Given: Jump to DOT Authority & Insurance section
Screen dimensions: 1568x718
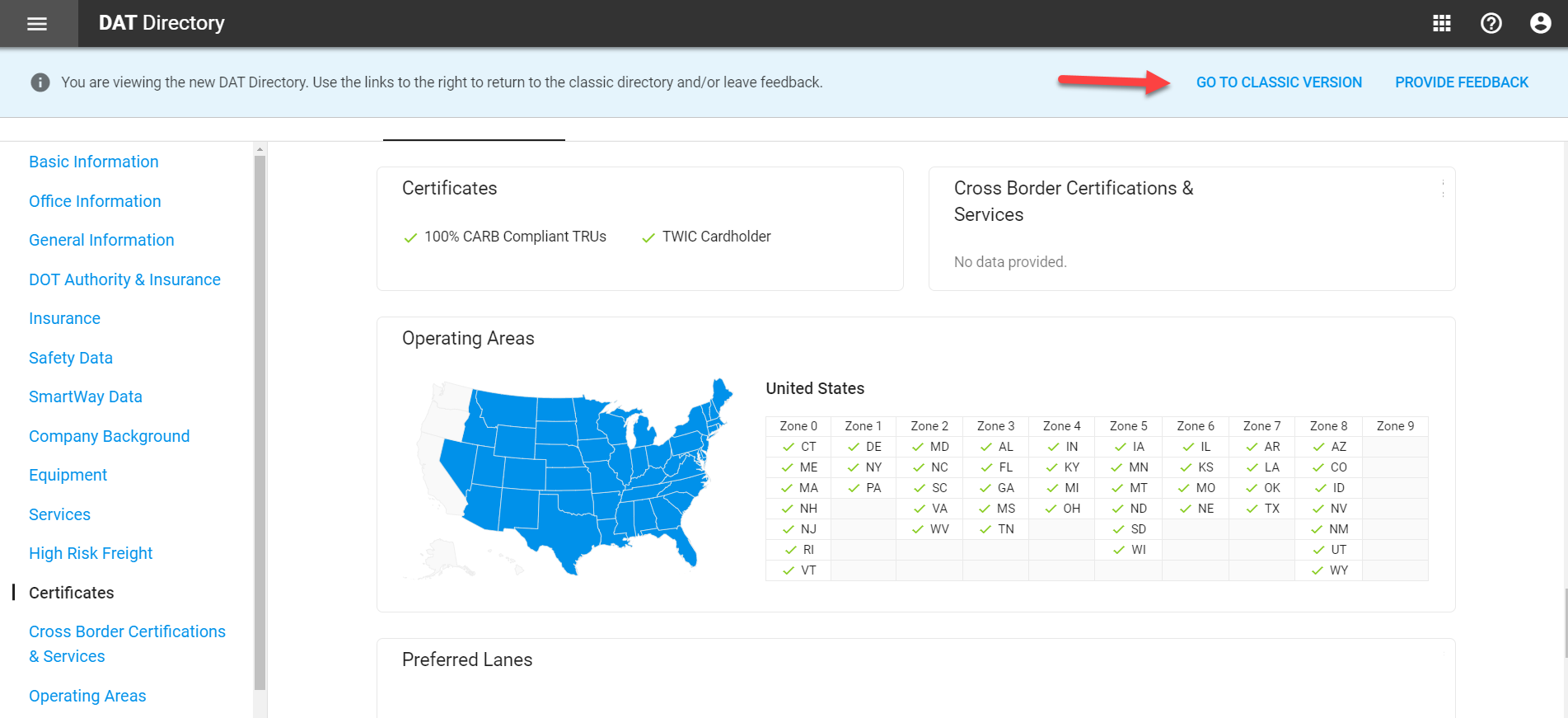Looking at the screenshot, I should click(124, 279).
